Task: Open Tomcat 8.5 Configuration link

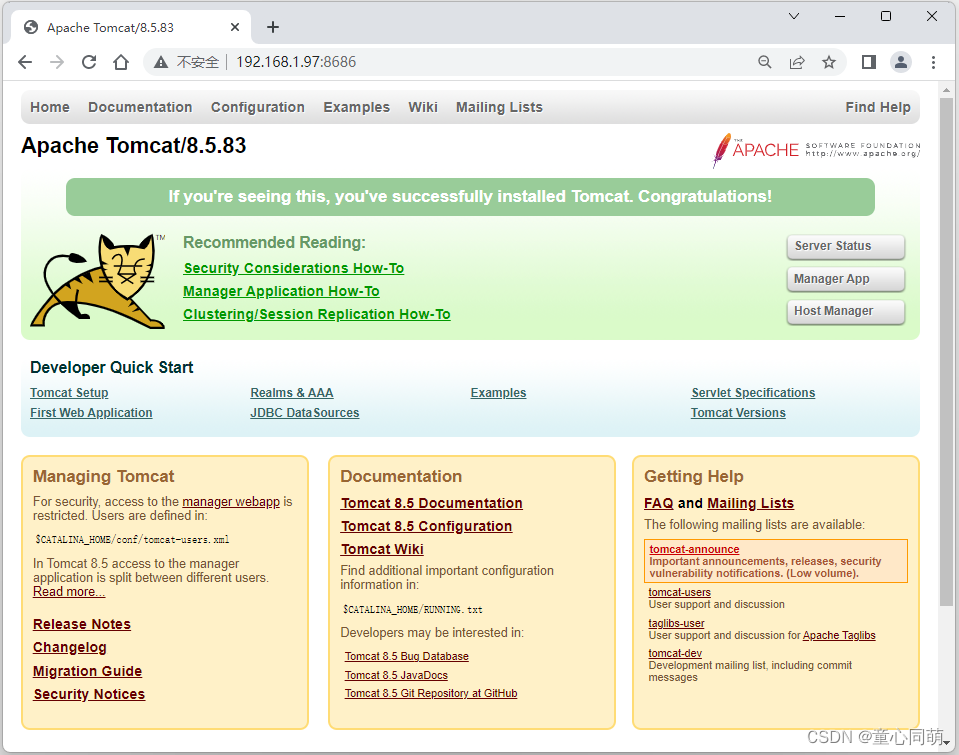Action: point(426,526)
